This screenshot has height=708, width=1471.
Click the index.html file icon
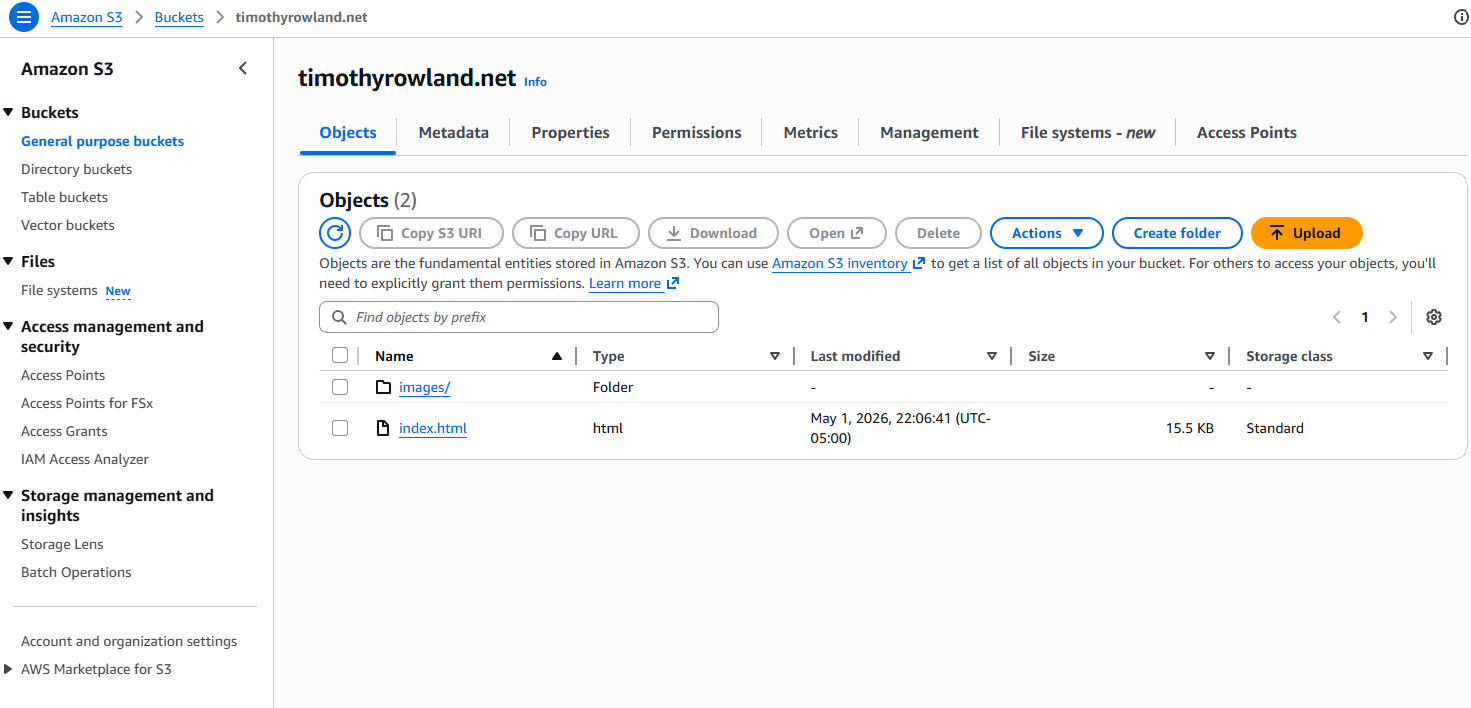tap(382, 428)
